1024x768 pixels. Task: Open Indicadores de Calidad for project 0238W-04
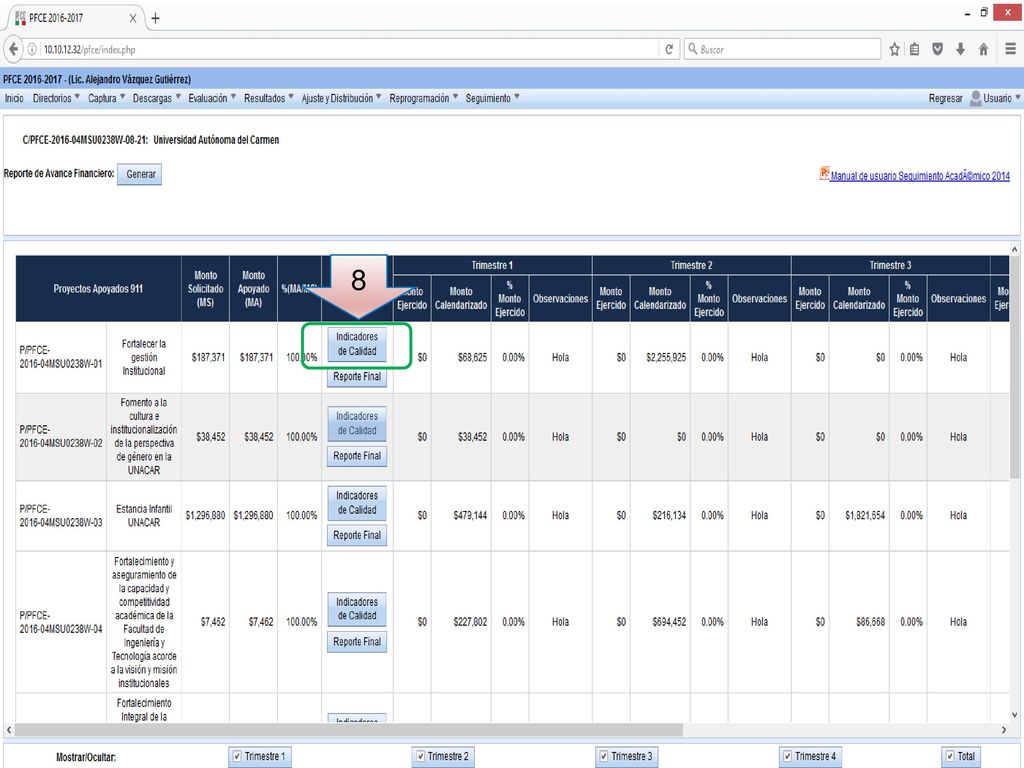[357, 609]
